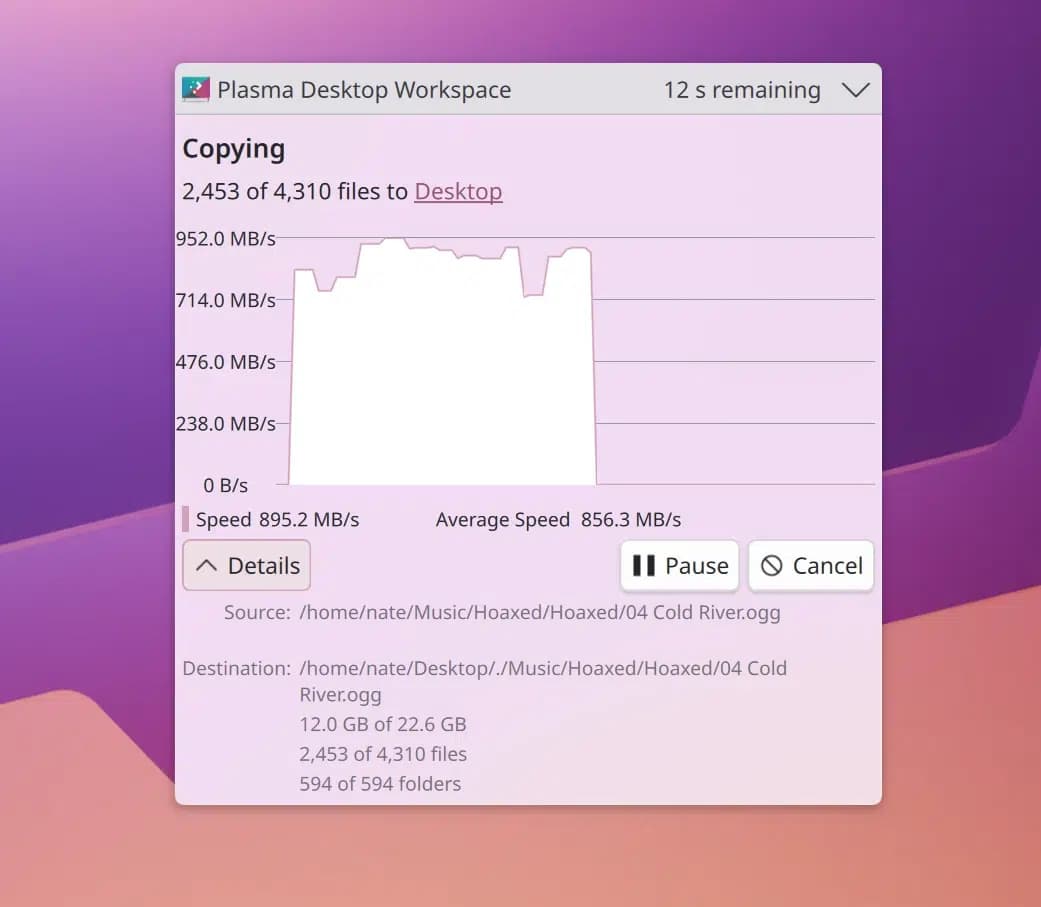Screen dimensions: 1041x907
Task: Click the white transfer speed graph area
Action: coord(440,380)
